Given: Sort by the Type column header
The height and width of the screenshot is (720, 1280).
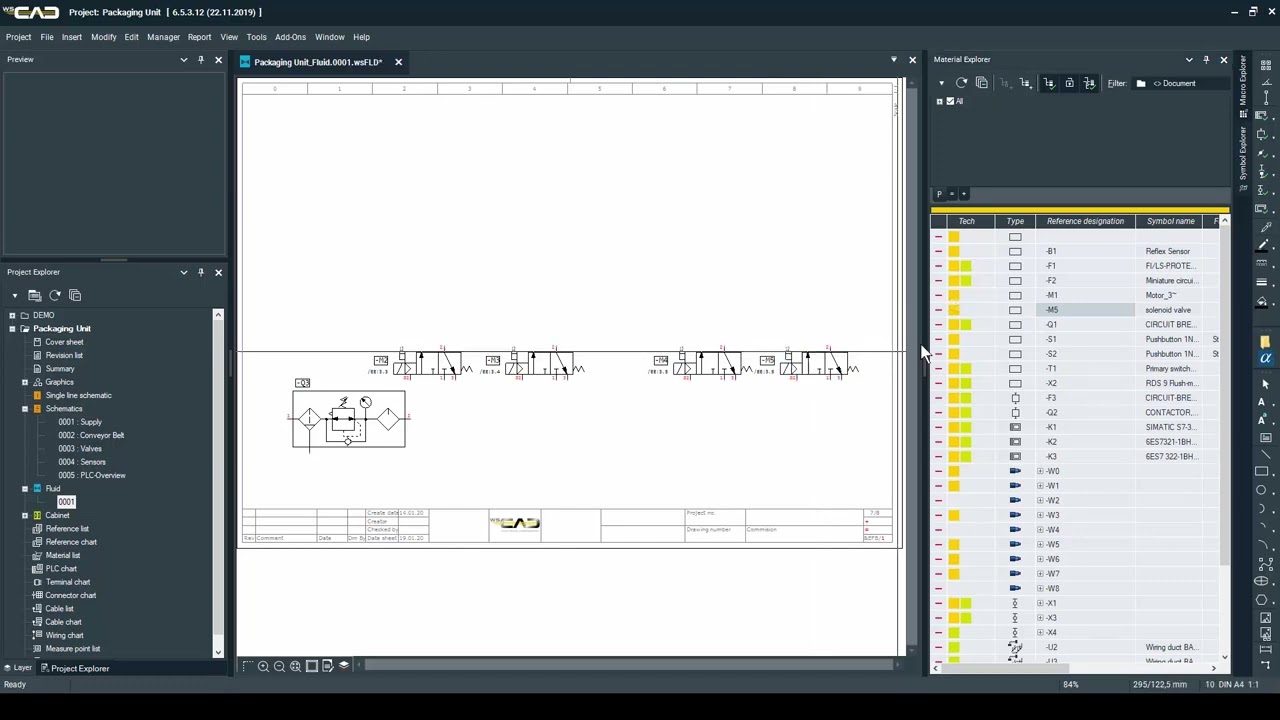Looking at the screenshot, I should pyautogui.click(x=1015, y=221).
